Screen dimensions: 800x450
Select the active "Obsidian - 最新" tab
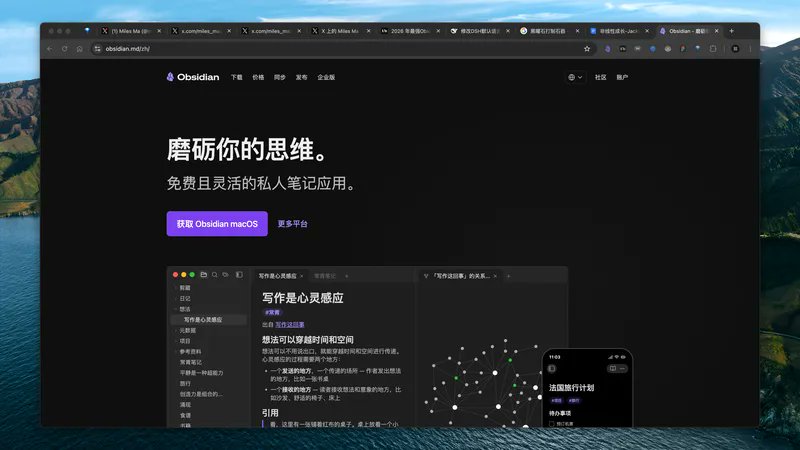[688, 31]
